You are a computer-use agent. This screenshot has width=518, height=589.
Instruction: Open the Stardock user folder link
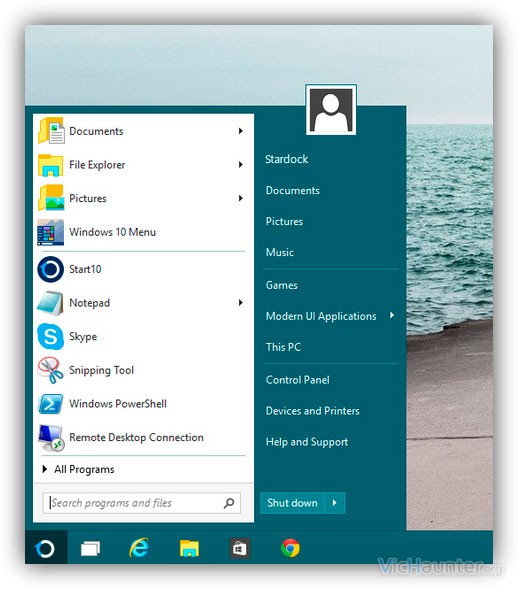pyautogui.click(x=287, y=159)
